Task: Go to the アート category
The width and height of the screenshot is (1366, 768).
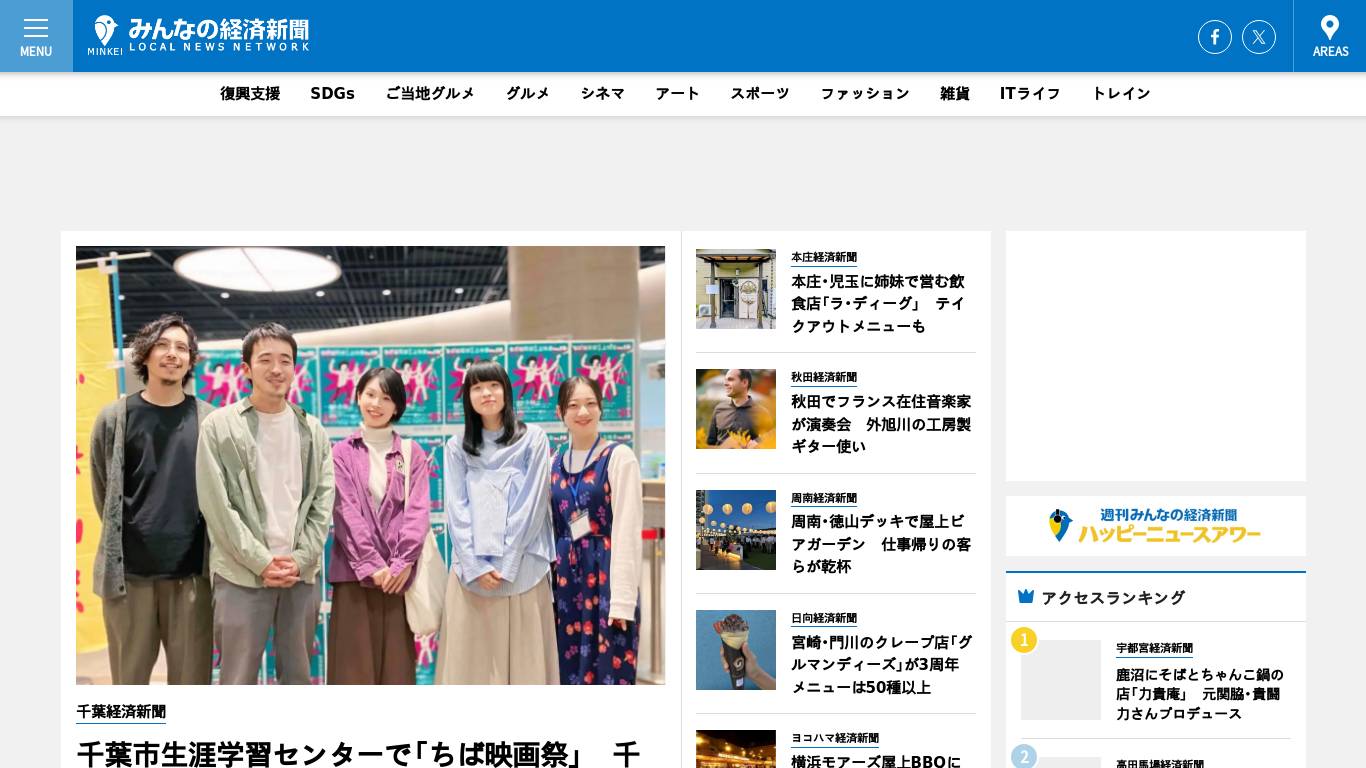Action: pyautogui.click(x=678, y=93)
